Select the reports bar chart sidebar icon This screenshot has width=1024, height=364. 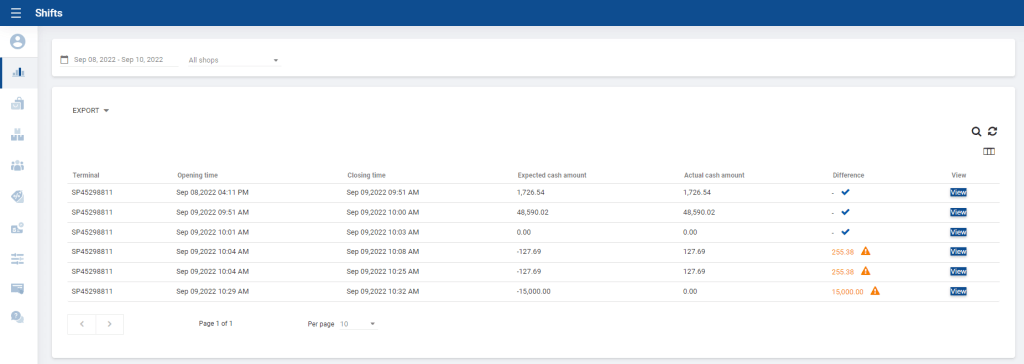pos(18,72)
